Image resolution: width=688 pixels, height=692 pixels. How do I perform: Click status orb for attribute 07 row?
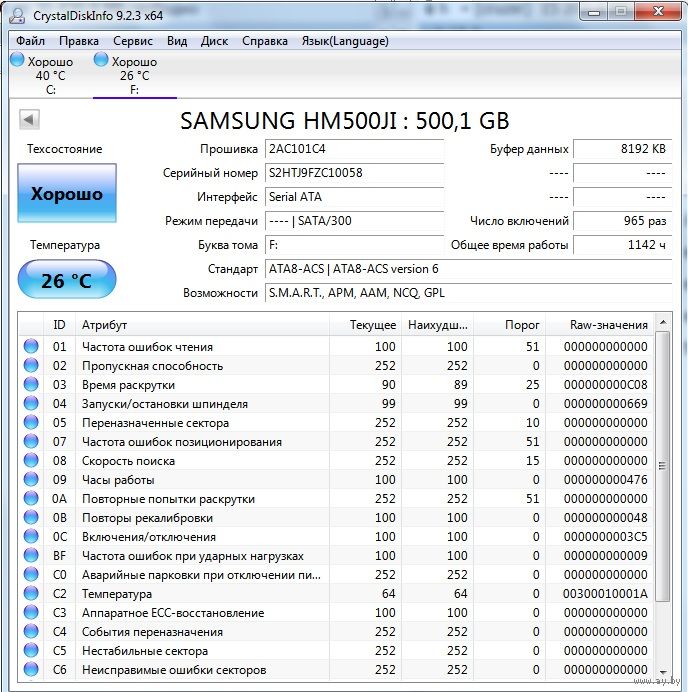click(x=31, y=441)
